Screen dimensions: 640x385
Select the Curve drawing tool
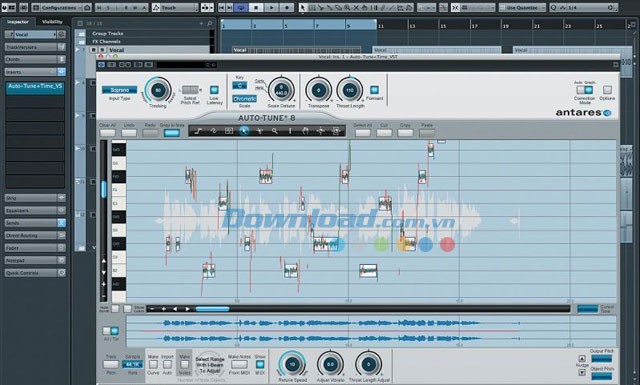213,131
